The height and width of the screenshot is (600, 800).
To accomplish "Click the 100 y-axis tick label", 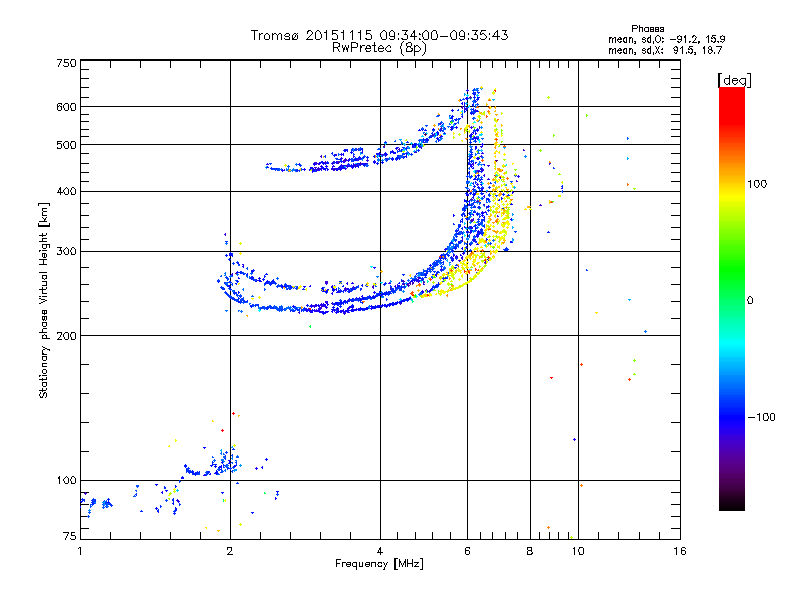I will [66, 480].
